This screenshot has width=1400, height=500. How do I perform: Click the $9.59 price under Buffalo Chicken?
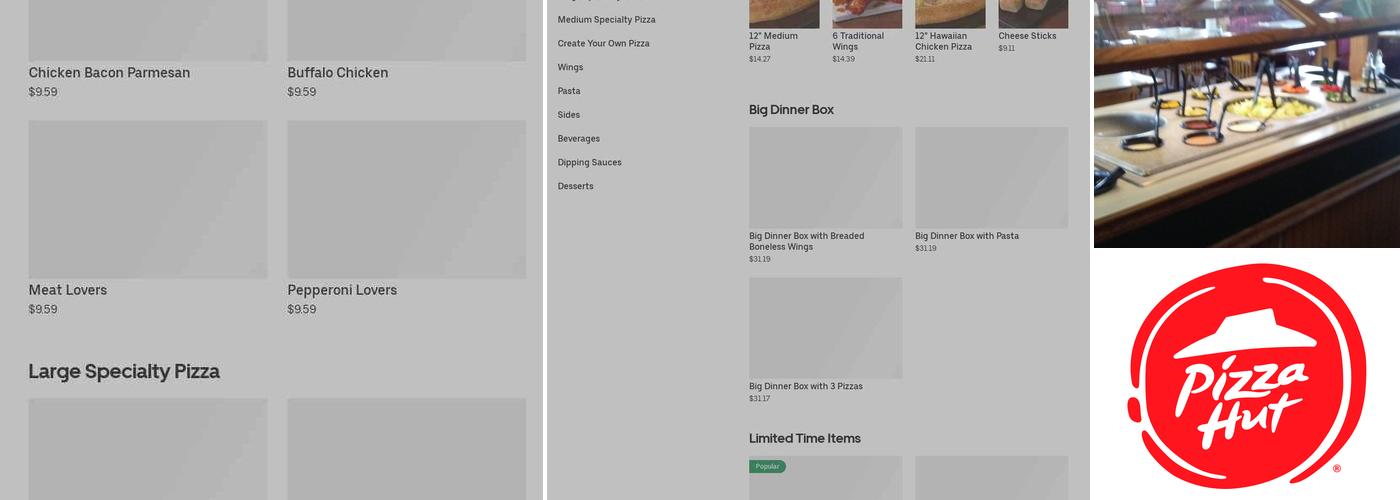coord(302,92)
